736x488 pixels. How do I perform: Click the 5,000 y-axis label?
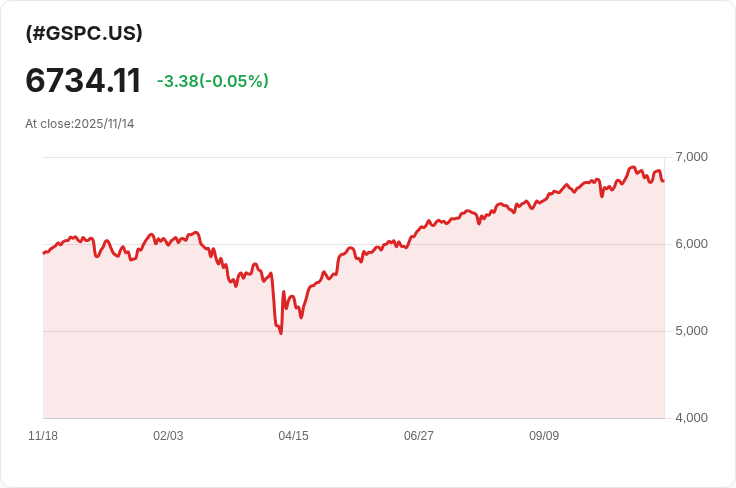pos(691,331)
